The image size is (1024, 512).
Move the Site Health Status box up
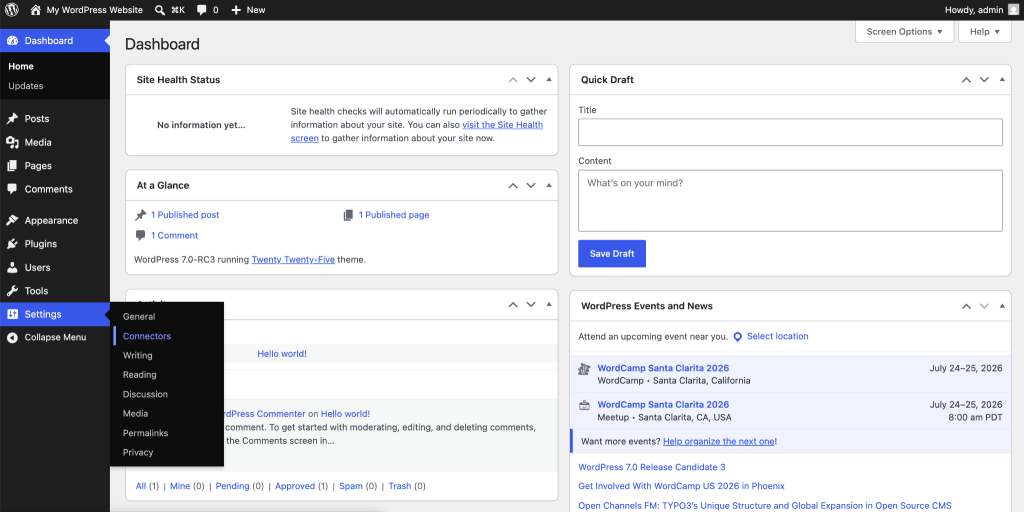[513, 80]
